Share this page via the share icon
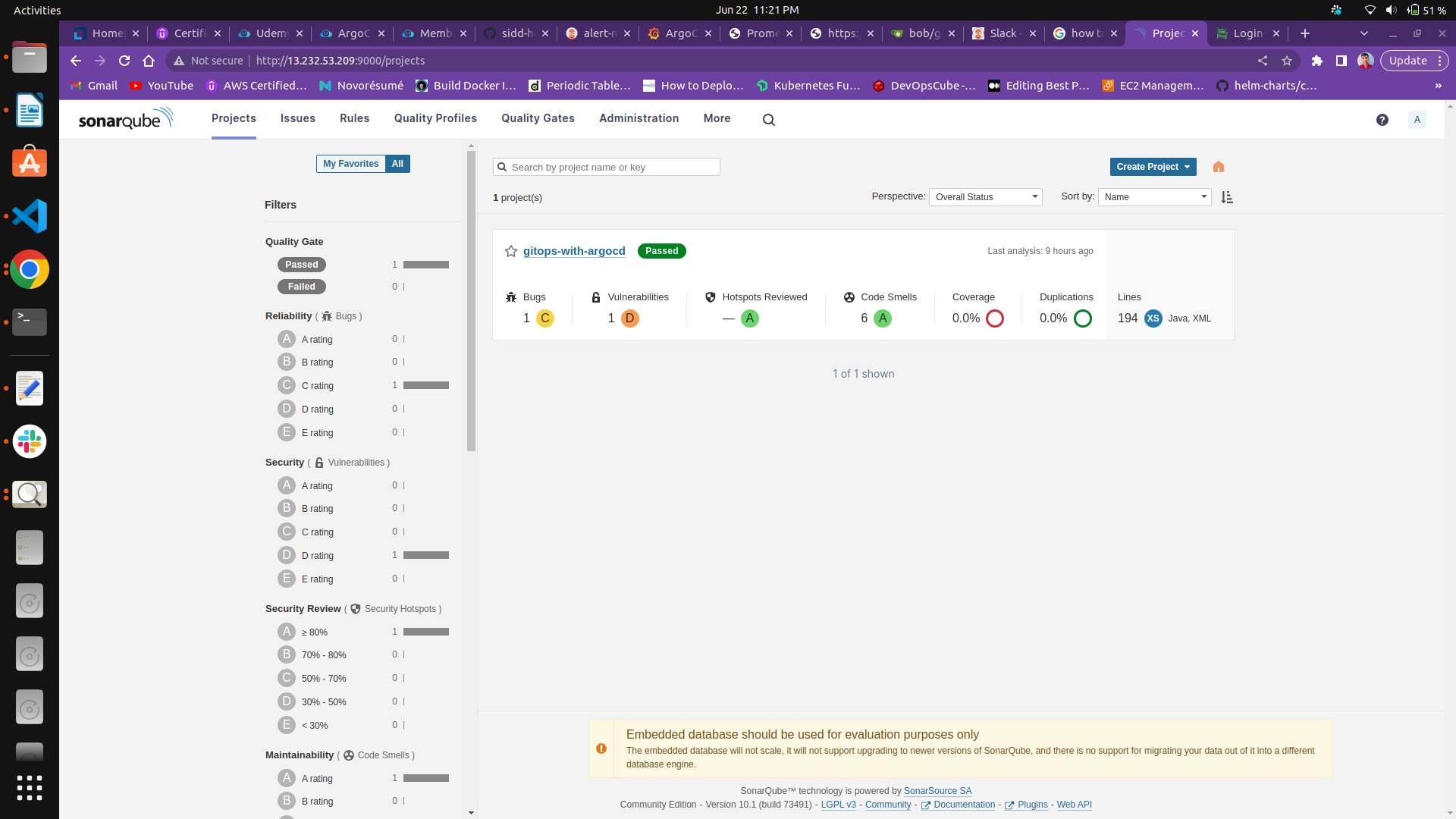 [1263, 61]
